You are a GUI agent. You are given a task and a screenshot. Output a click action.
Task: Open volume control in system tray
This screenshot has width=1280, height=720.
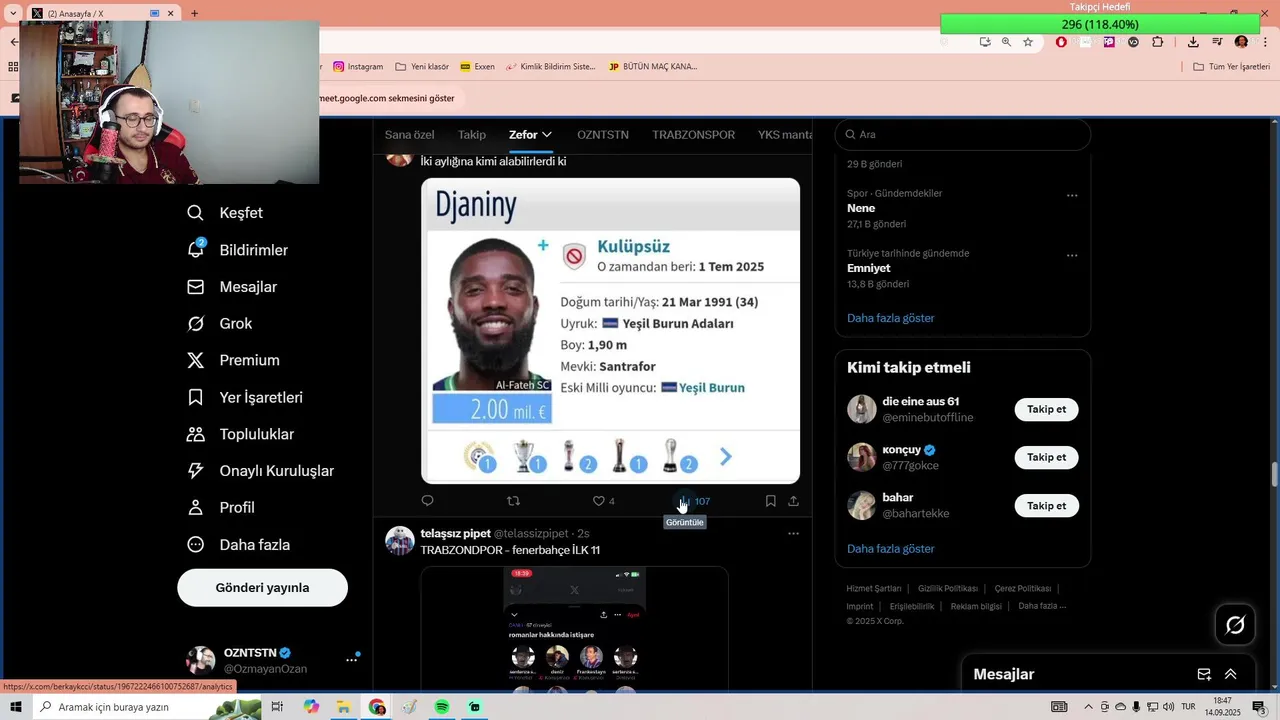click(1169, 707)
